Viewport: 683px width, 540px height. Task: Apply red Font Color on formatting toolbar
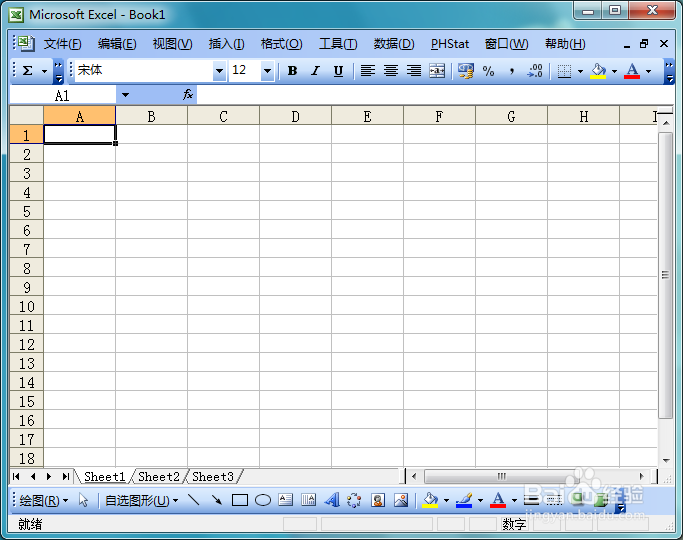(632, 71)
